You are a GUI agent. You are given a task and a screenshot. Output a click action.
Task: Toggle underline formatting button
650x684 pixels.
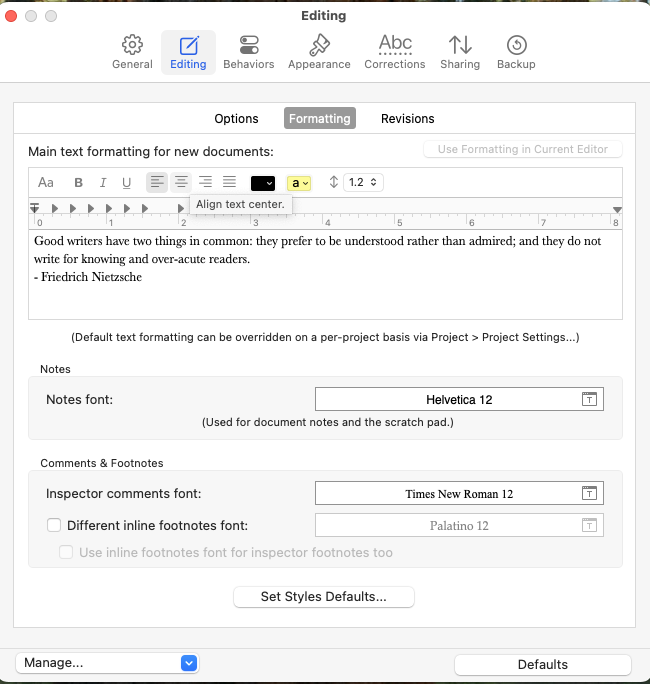pos(127,182)
